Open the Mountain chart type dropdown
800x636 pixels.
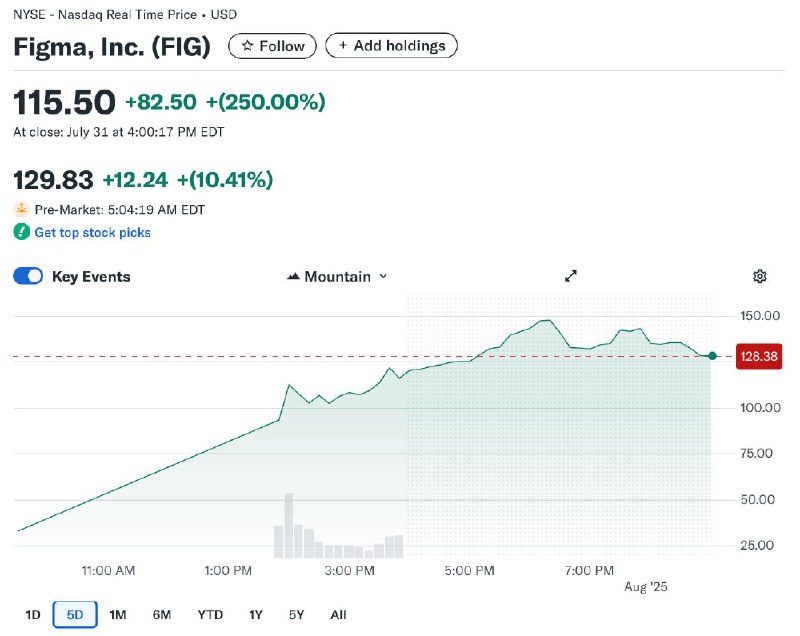coord(337,276)
